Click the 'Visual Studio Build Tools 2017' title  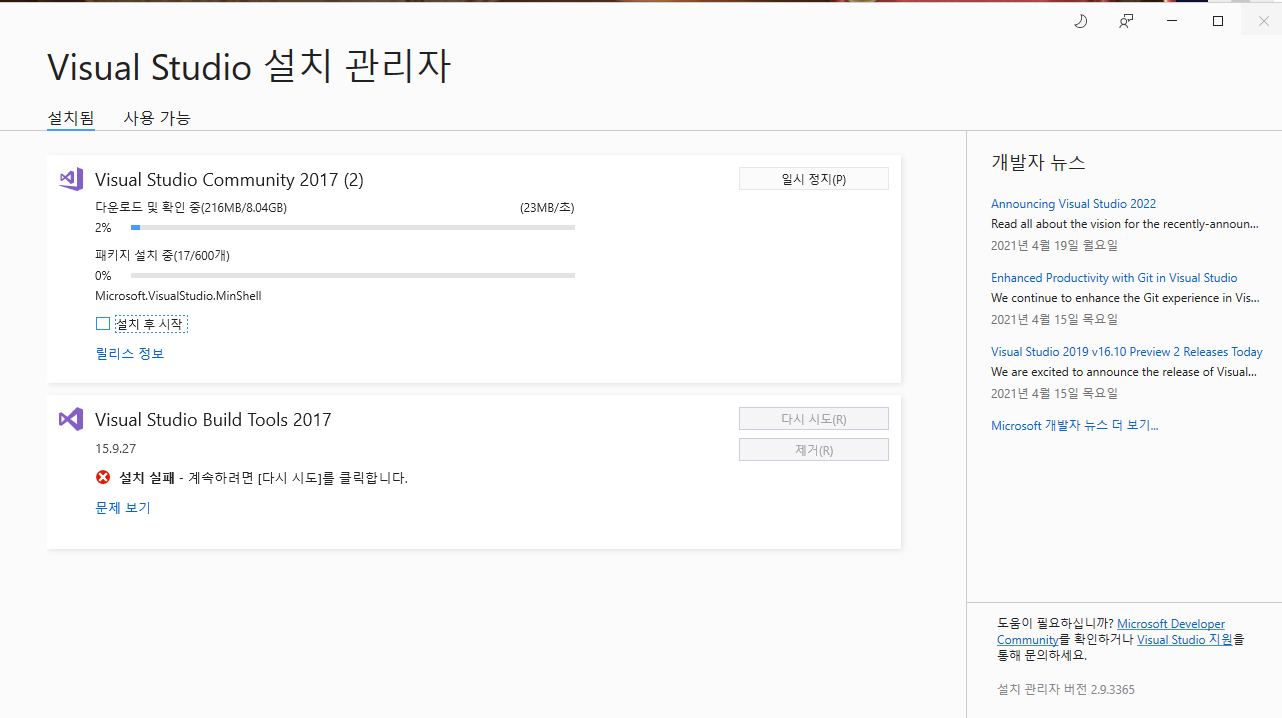coord(213,420)
